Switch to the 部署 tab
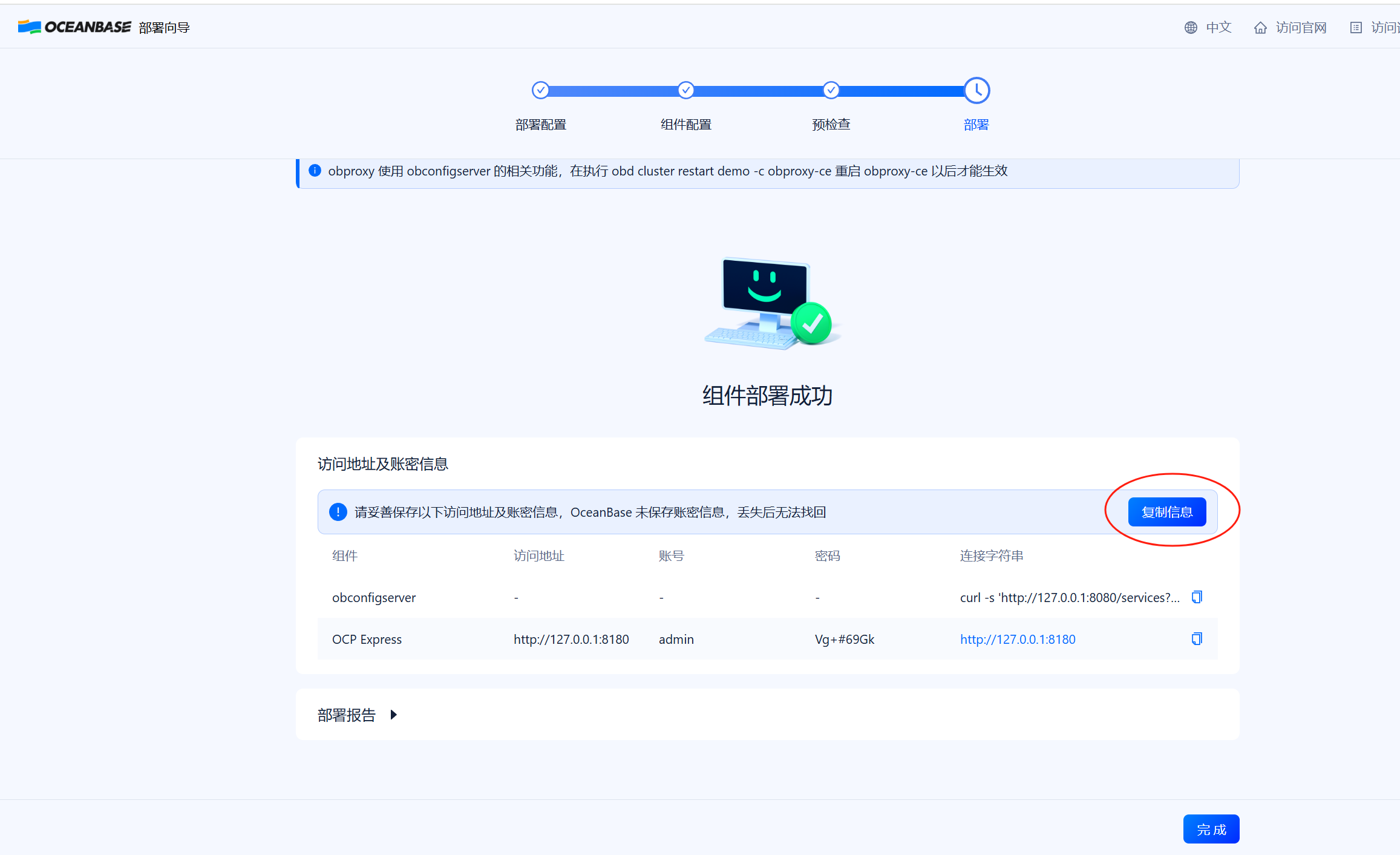 tap(976, 124)
